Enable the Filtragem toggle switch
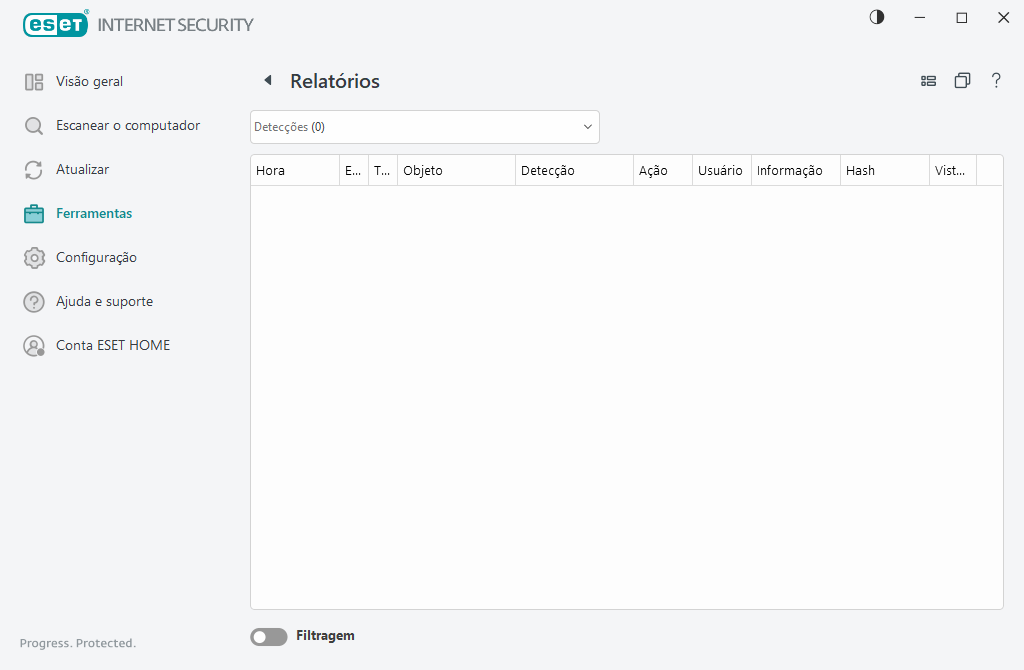The height and width of the screenshot is (670, 1024). click(268, 637)
